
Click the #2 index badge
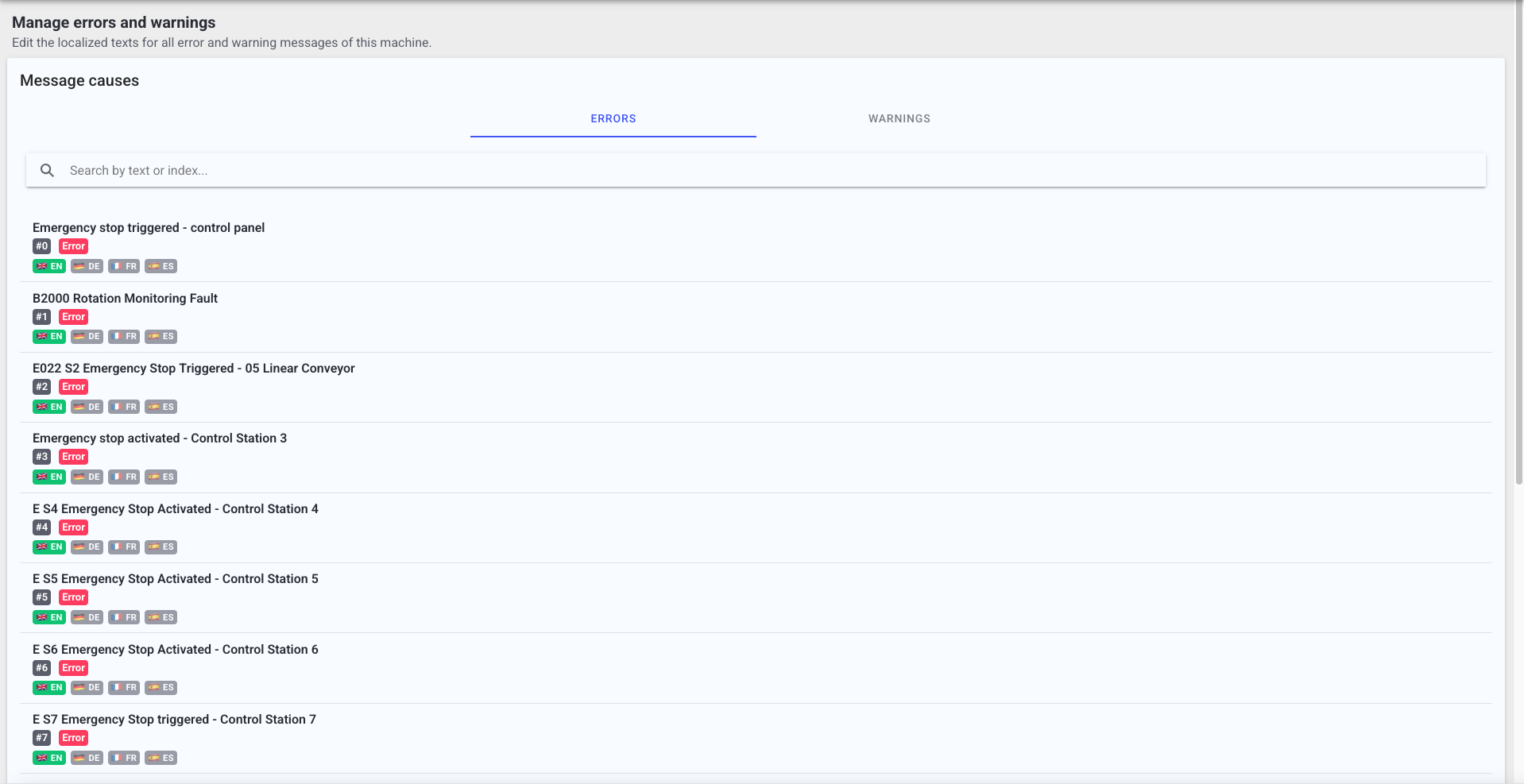(42, 387)
